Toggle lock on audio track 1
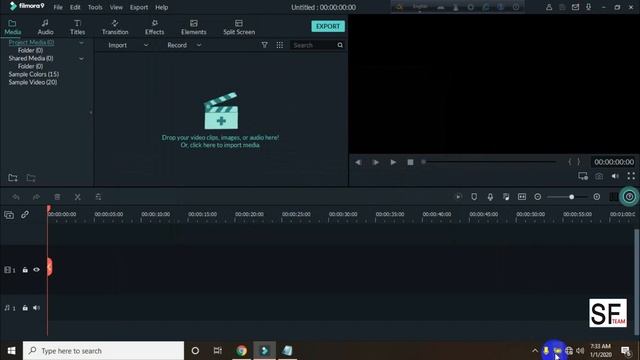 click(x=25, y=308)
